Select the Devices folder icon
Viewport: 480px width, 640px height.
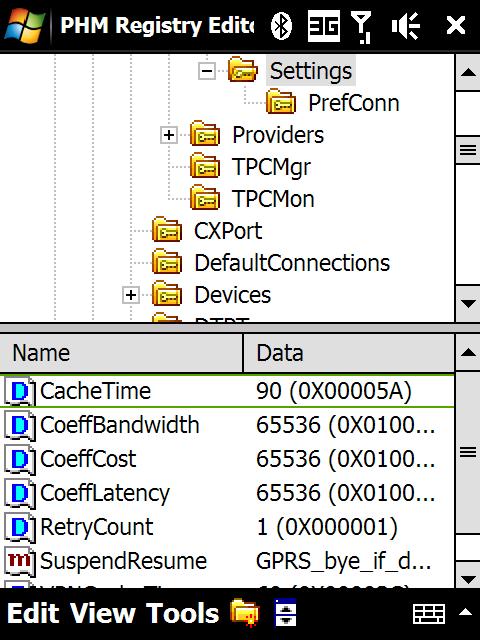167,294
